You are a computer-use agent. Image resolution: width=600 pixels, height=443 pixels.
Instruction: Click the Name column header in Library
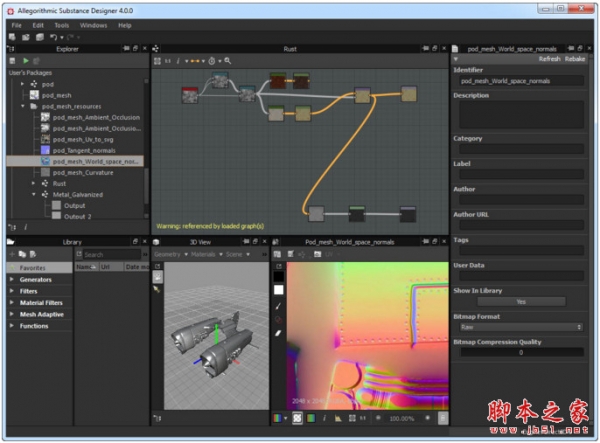[x=86, y=267]
